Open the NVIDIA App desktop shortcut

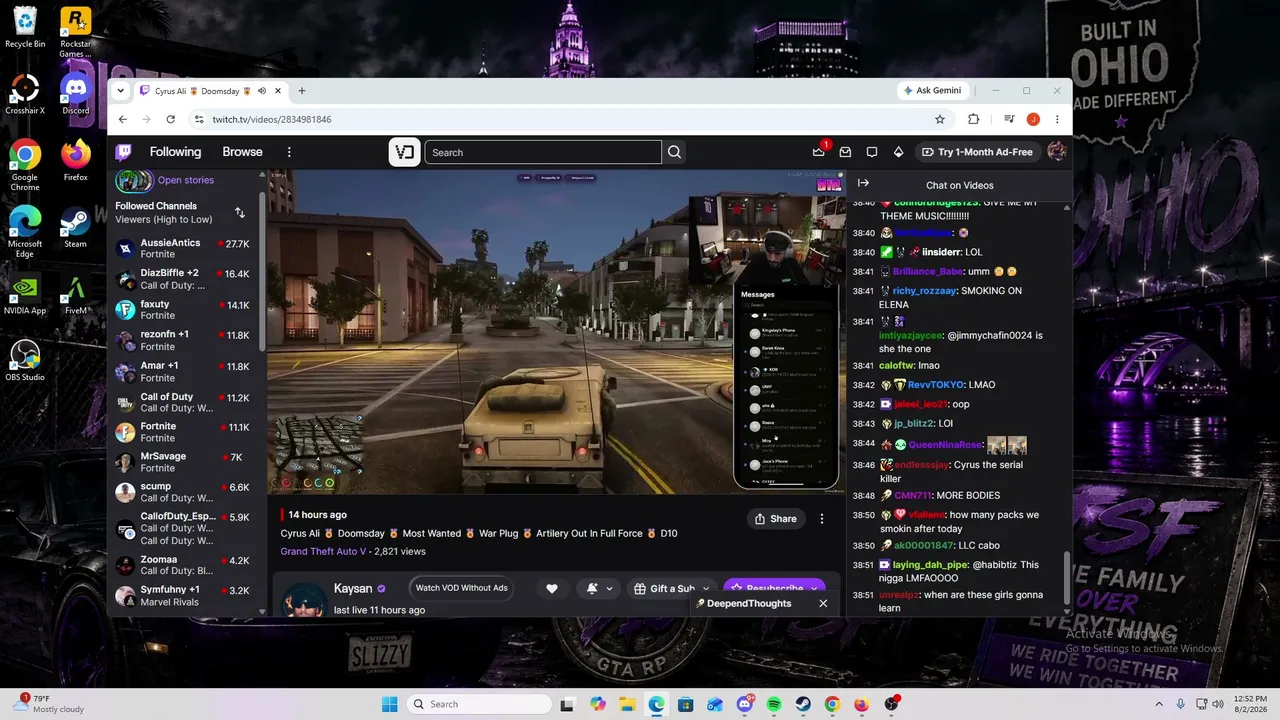click(x=25, y=294)
